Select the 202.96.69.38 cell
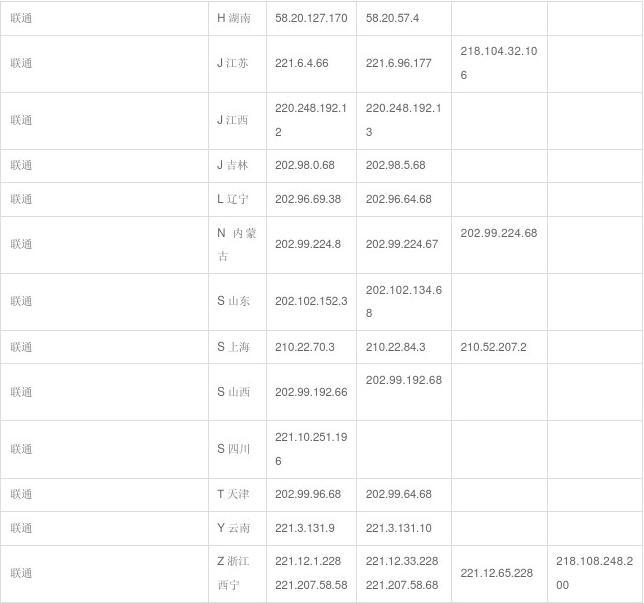The width and height of the screenshot is (644, 603). [x=308, y=199]
